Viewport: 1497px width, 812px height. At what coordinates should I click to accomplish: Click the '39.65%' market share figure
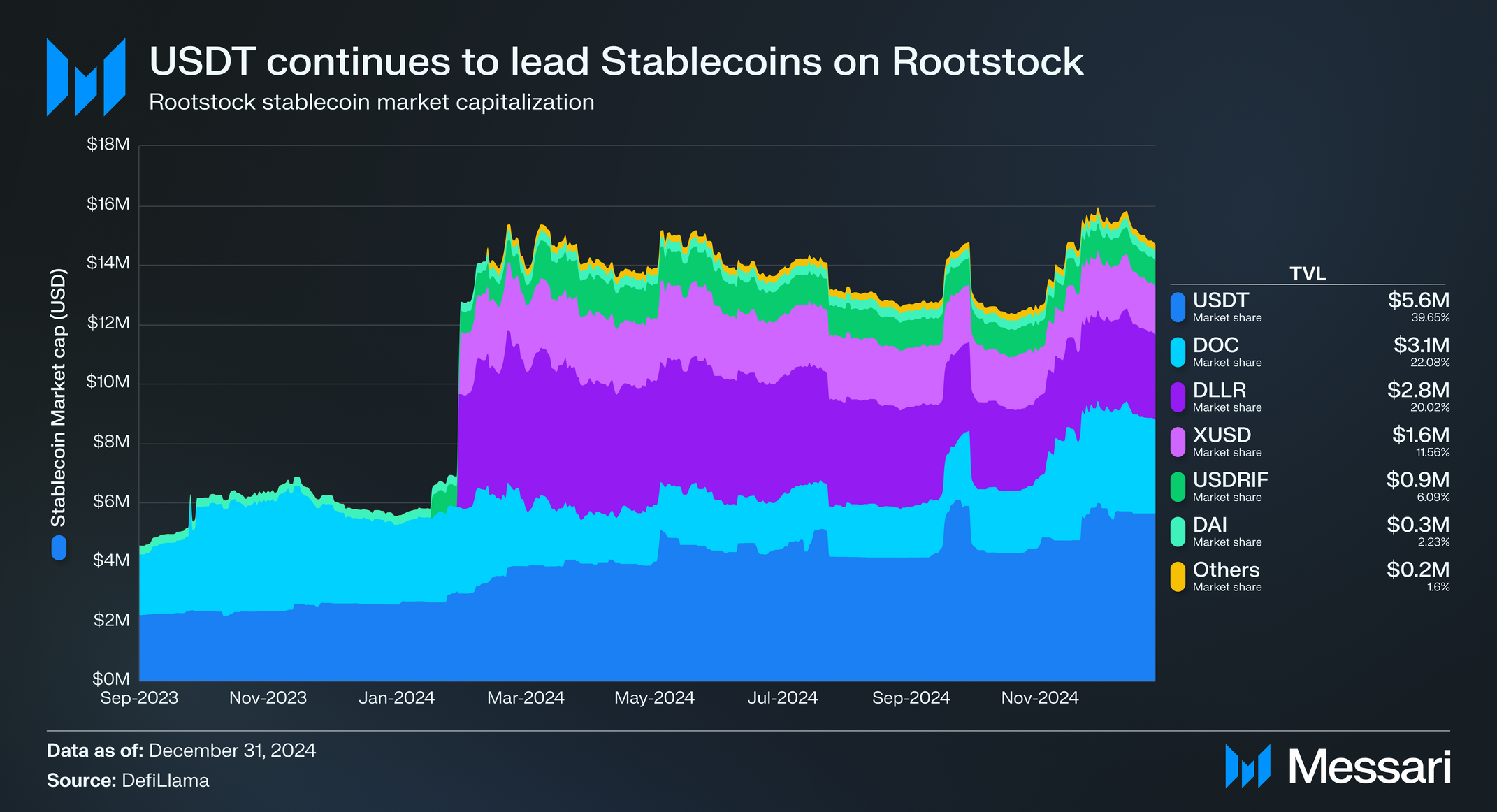pyautogui.click(x=1430, y=318)
